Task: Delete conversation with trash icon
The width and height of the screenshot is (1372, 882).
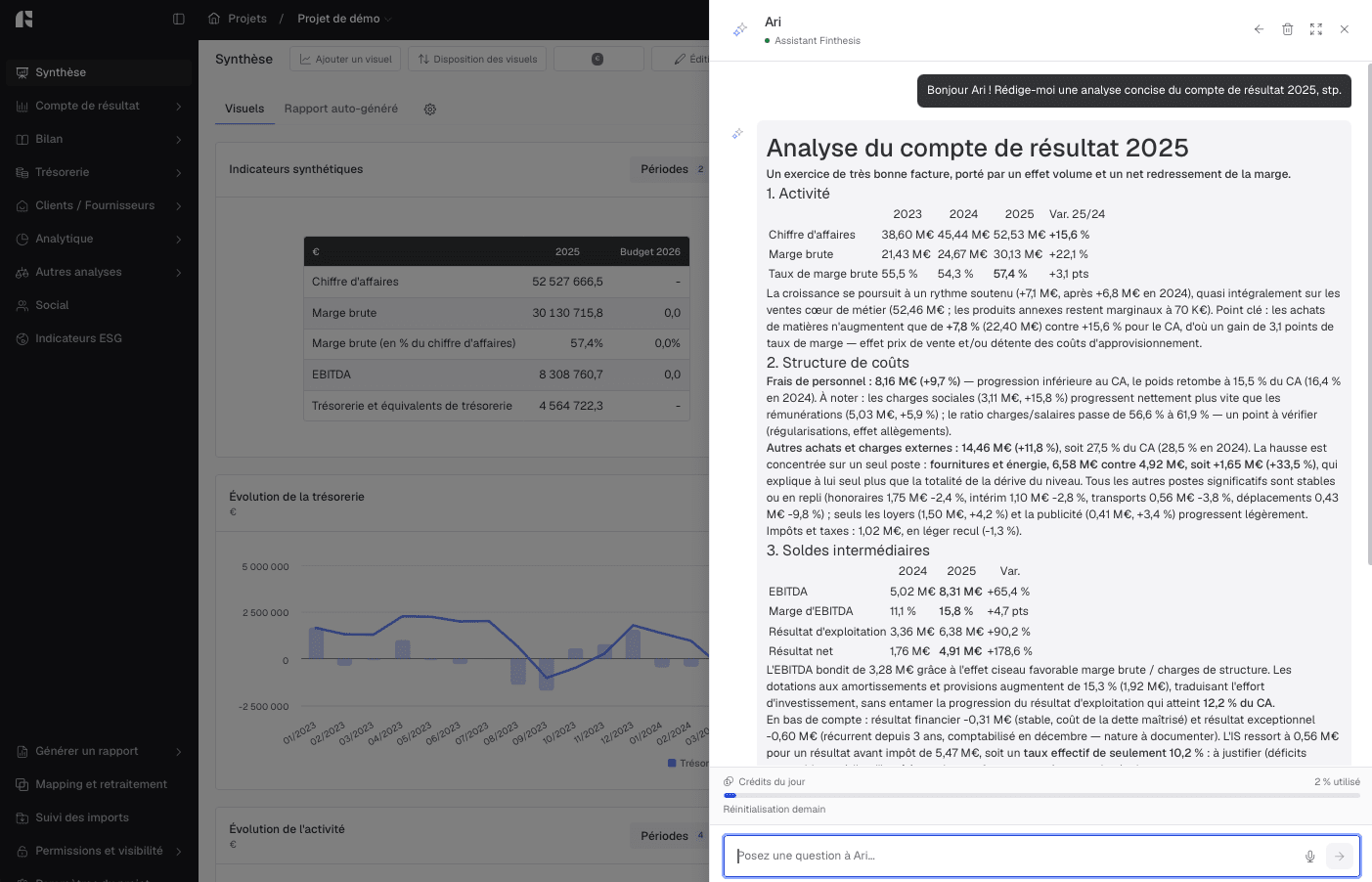Action: coord(1287,29)
